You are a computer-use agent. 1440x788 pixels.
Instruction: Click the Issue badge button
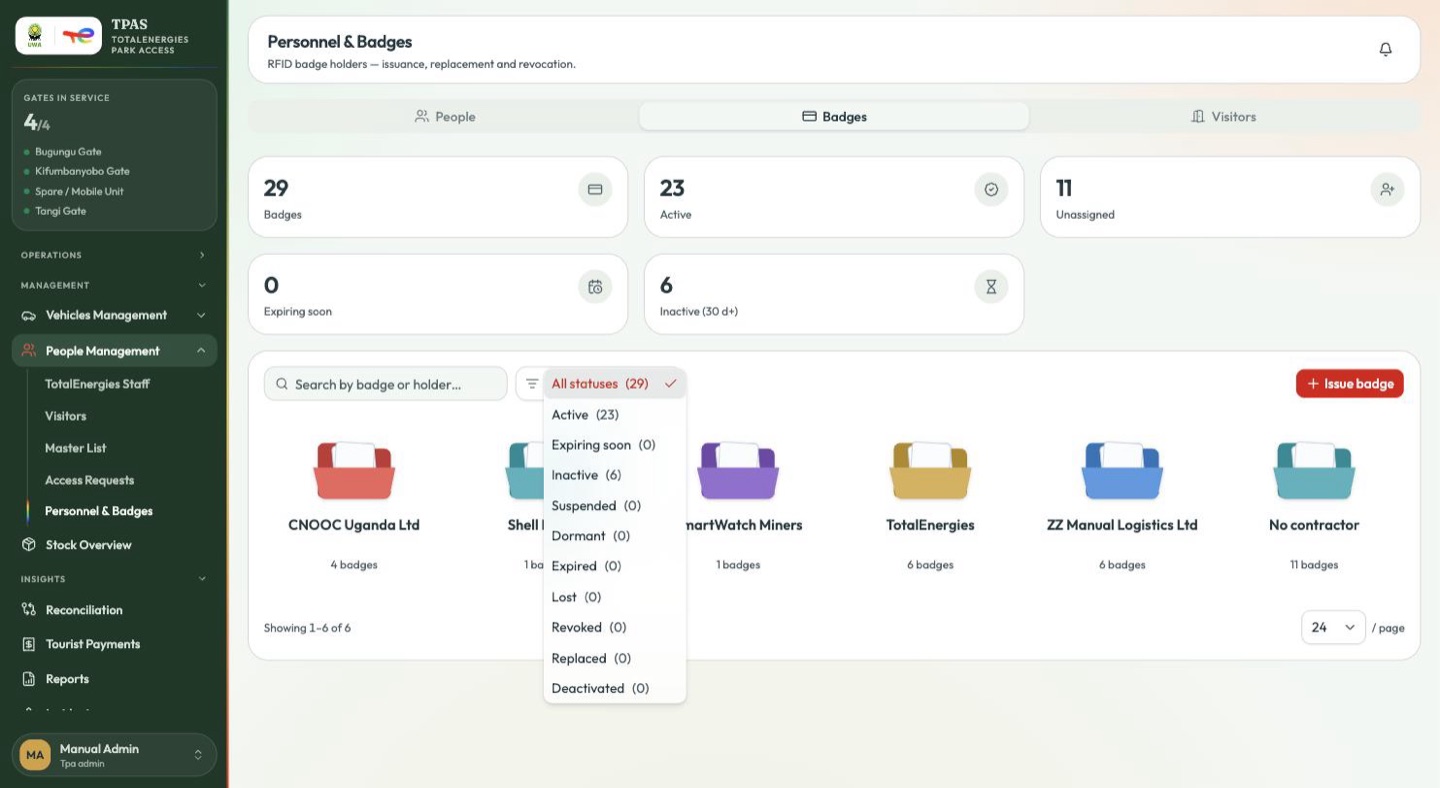1350,384
